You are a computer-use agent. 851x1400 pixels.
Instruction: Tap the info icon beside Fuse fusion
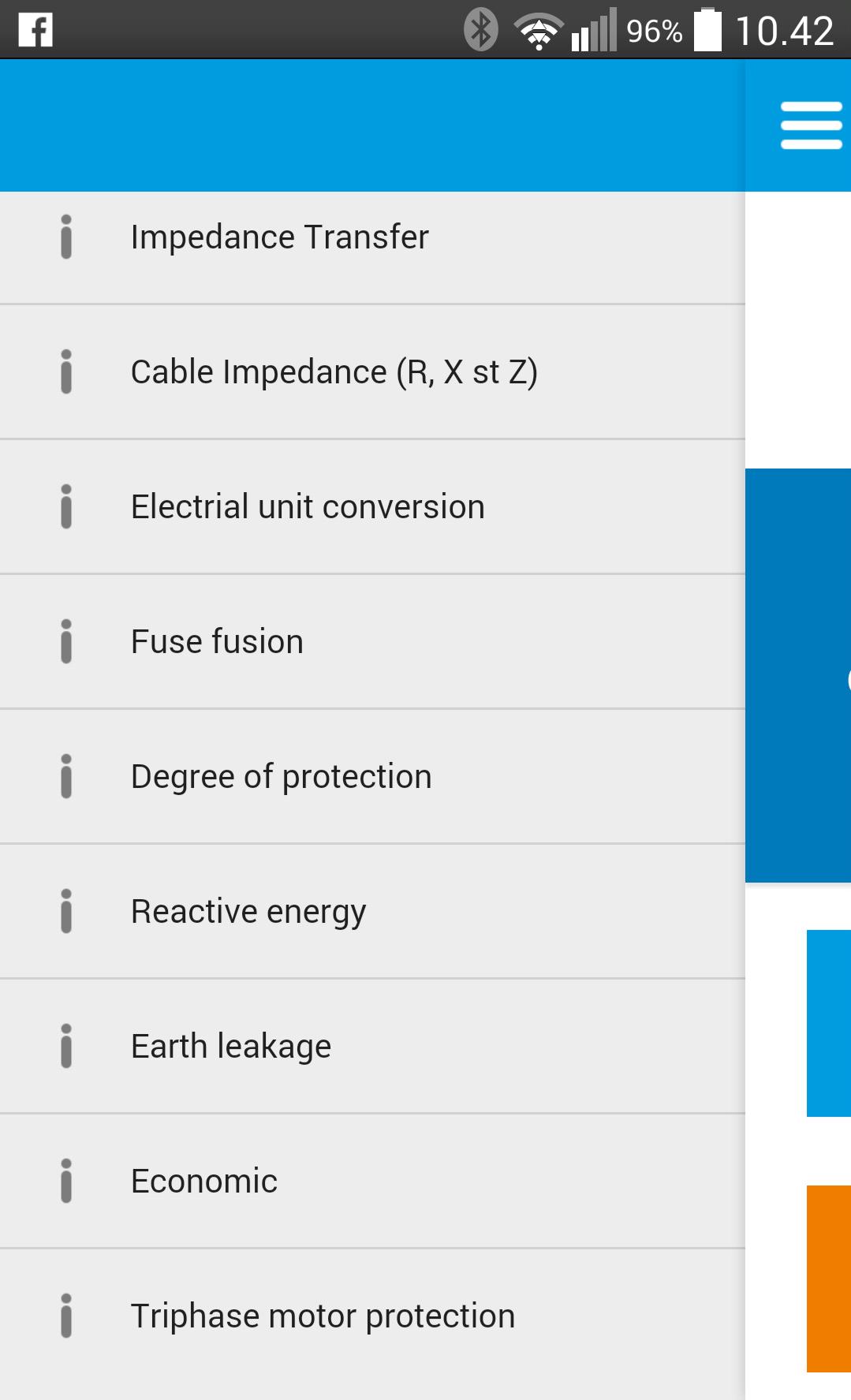point(65,640)
